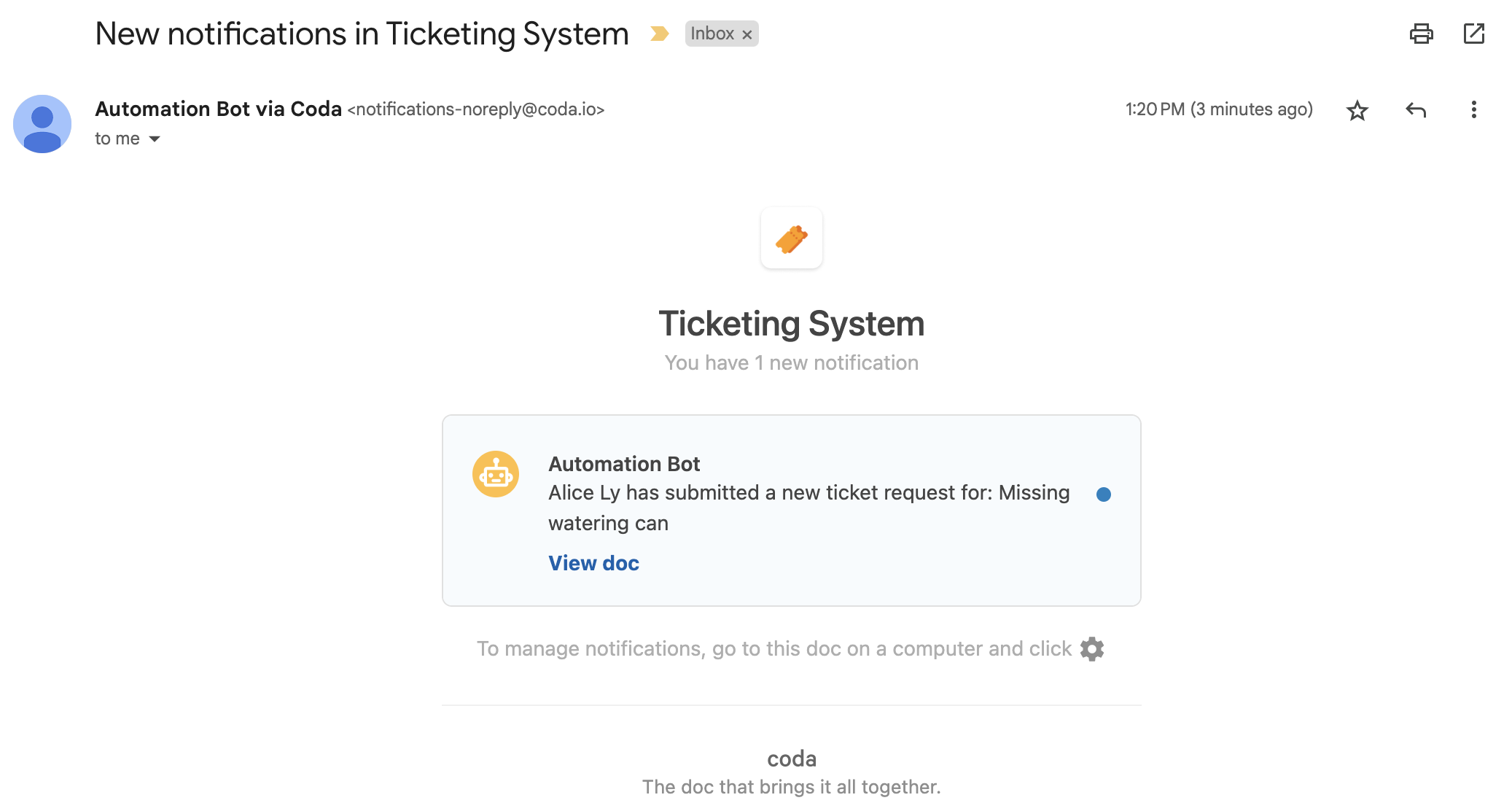Viewport: 1512px width, 811px height.
Task: Click the orange ticket doc icon
Action: pyautogui.click(x=791, y=238)
